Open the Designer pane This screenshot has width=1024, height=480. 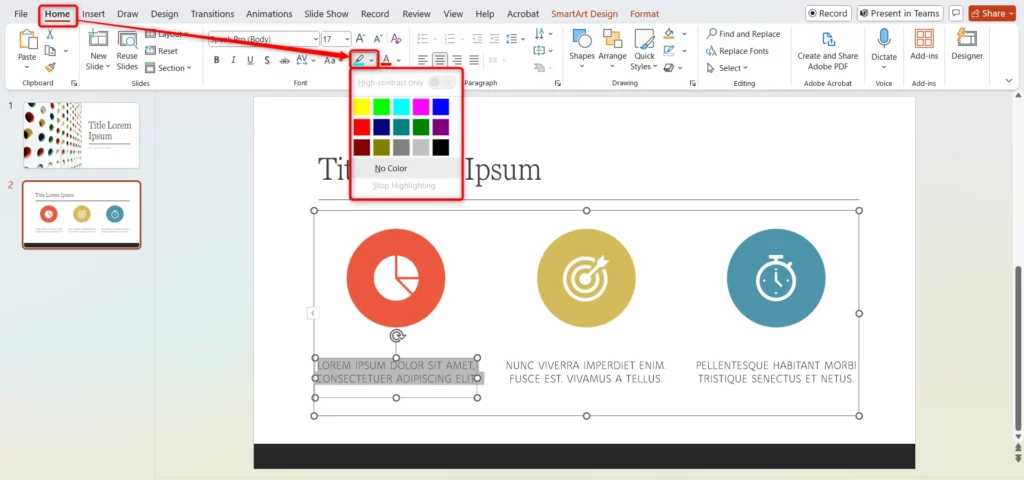(966, 44)
